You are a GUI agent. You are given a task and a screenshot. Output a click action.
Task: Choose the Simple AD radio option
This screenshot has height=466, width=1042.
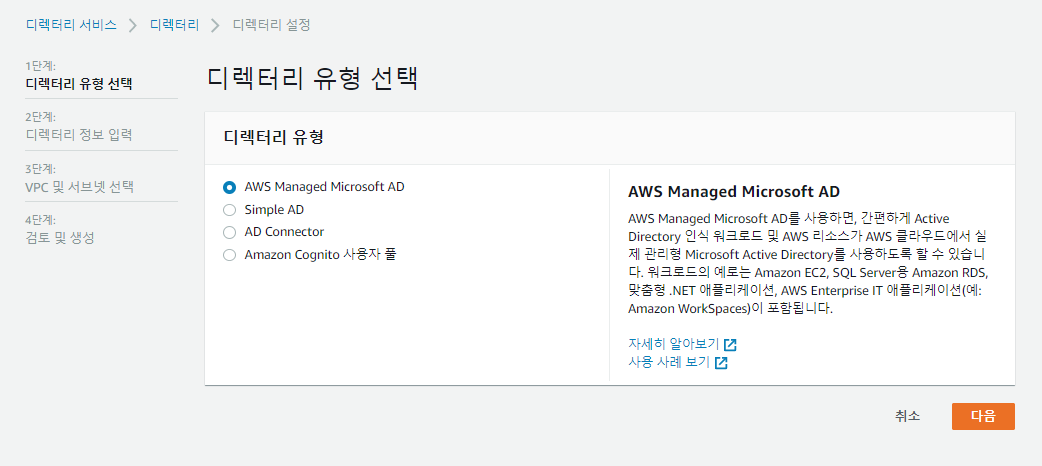tap(229, 210)
